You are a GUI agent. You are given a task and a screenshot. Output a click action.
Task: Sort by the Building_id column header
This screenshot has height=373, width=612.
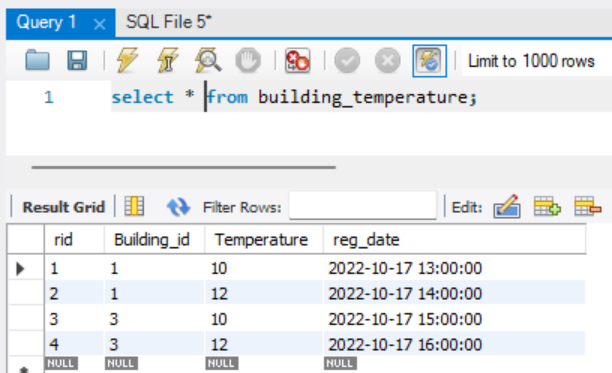coord(155,240)
